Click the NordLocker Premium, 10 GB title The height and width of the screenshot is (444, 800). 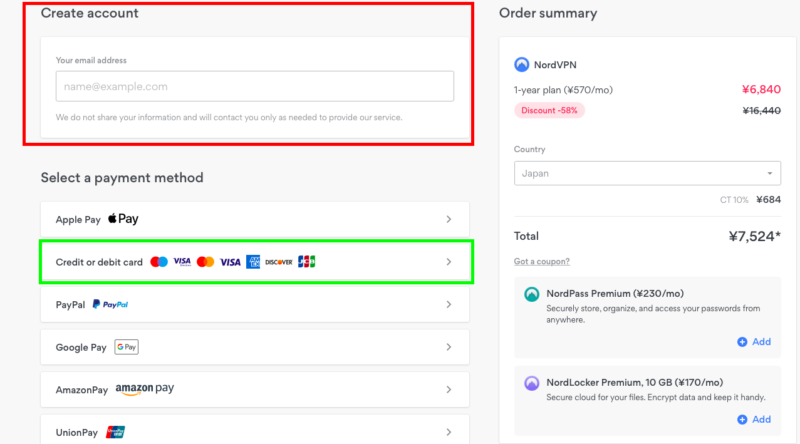(x=635, y=382)
